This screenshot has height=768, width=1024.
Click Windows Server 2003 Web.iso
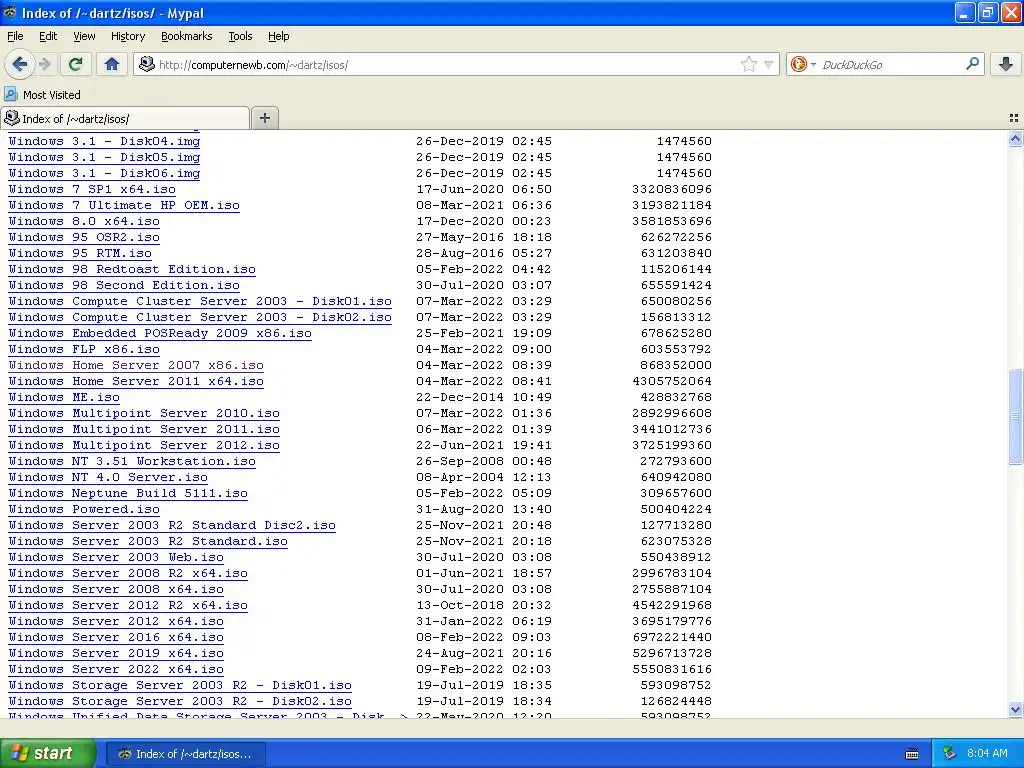(x=116, y=557)
